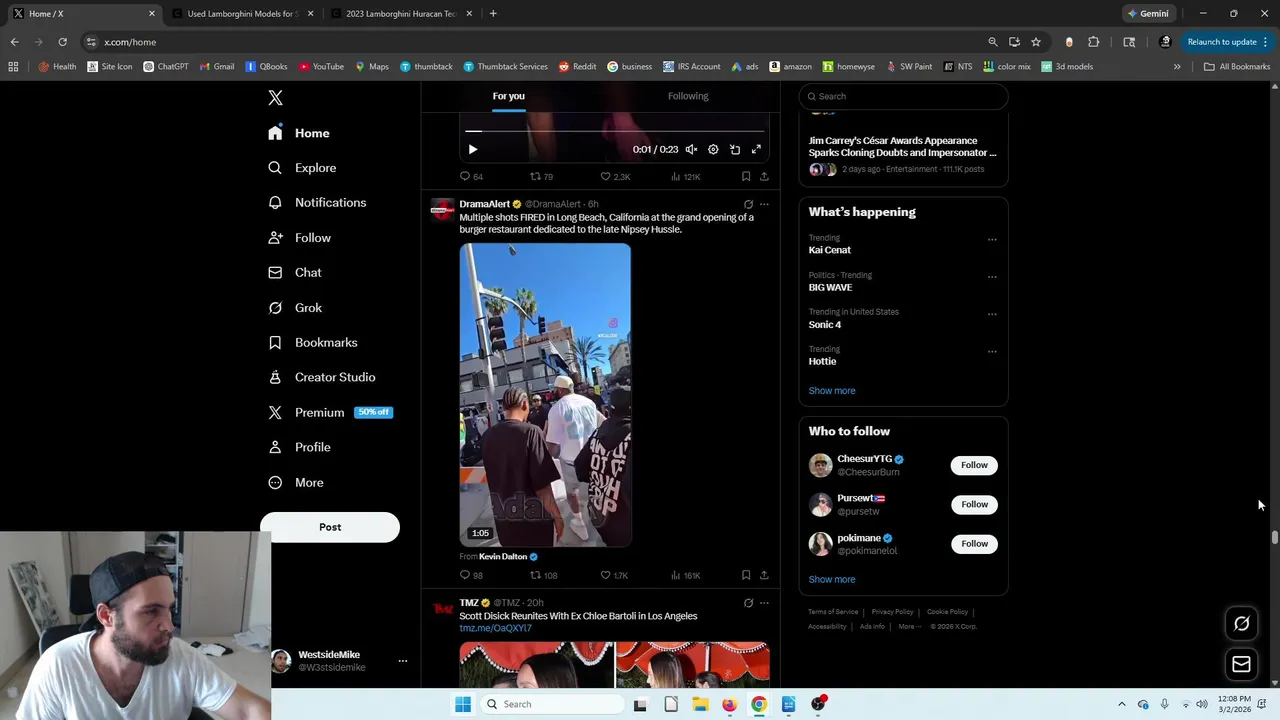The width and height of the screenshot is (1280, 720).
Task: View analytics showing 121K views
Action: pyautogui.click(x=685, y=176)
